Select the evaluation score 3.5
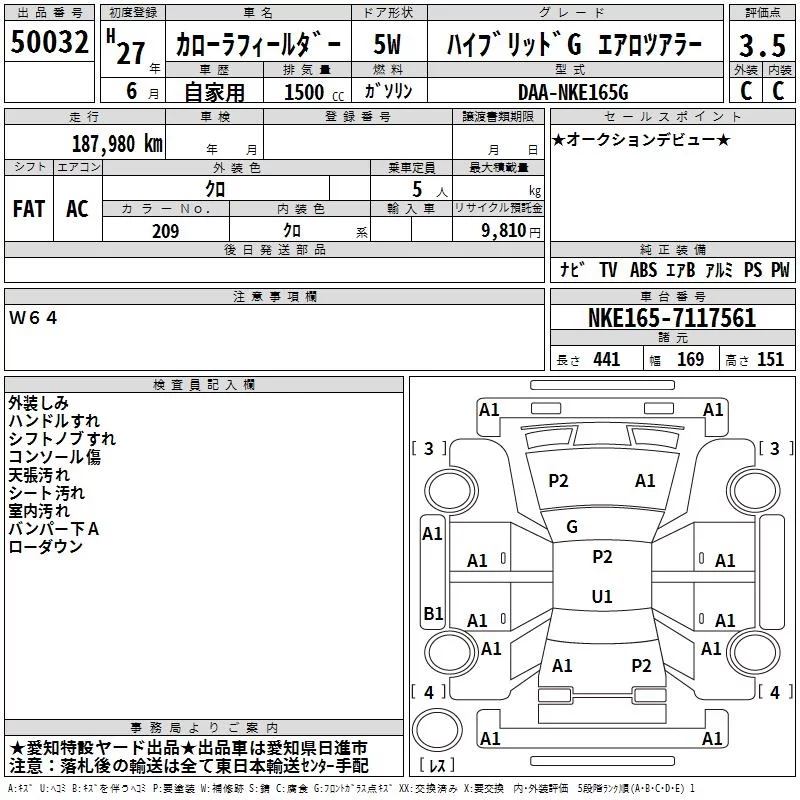Screen dimensions: 800x800 [762, 45]
